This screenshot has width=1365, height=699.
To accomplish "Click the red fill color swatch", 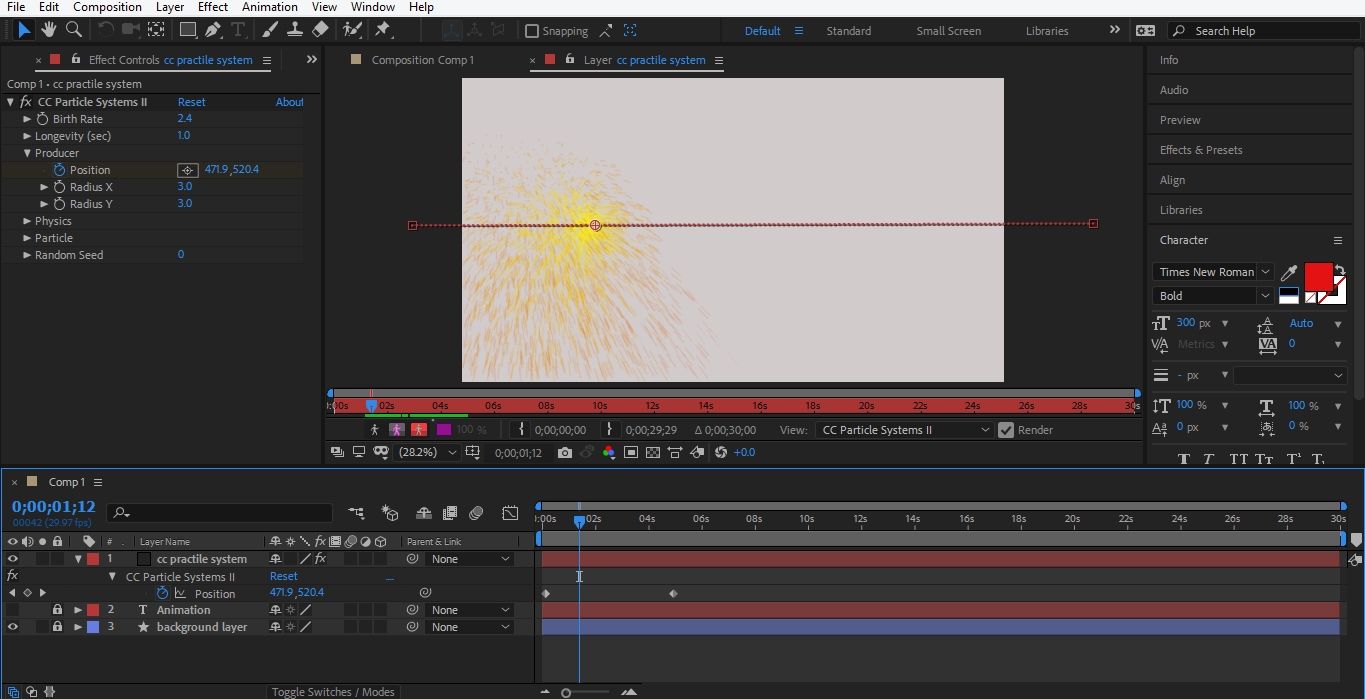I will coord(1318,276).
